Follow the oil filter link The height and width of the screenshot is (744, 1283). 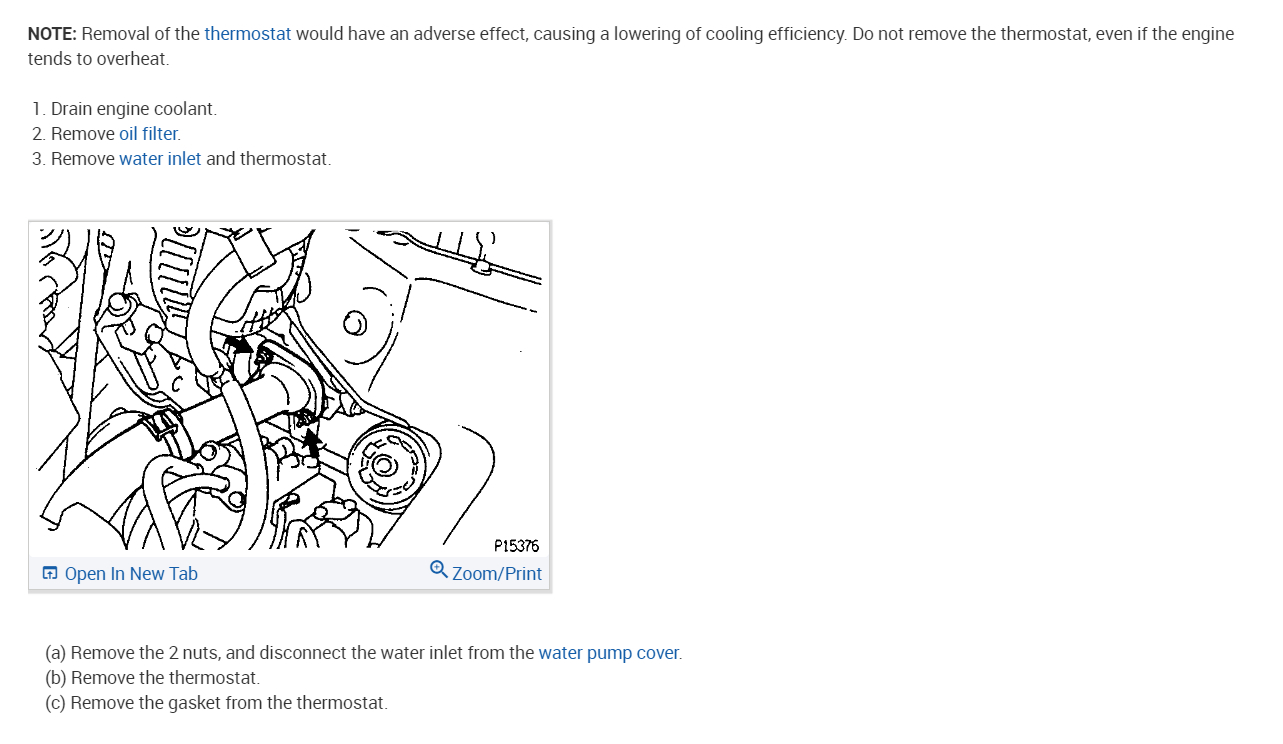click(x=149, y=134)
